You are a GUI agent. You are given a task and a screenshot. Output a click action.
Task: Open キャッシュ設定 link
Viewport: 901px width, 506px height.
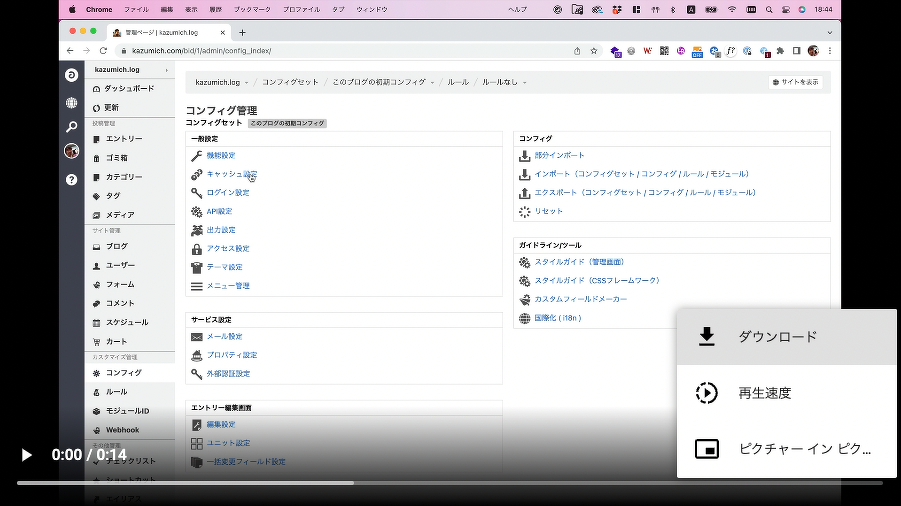click(232, 174)
